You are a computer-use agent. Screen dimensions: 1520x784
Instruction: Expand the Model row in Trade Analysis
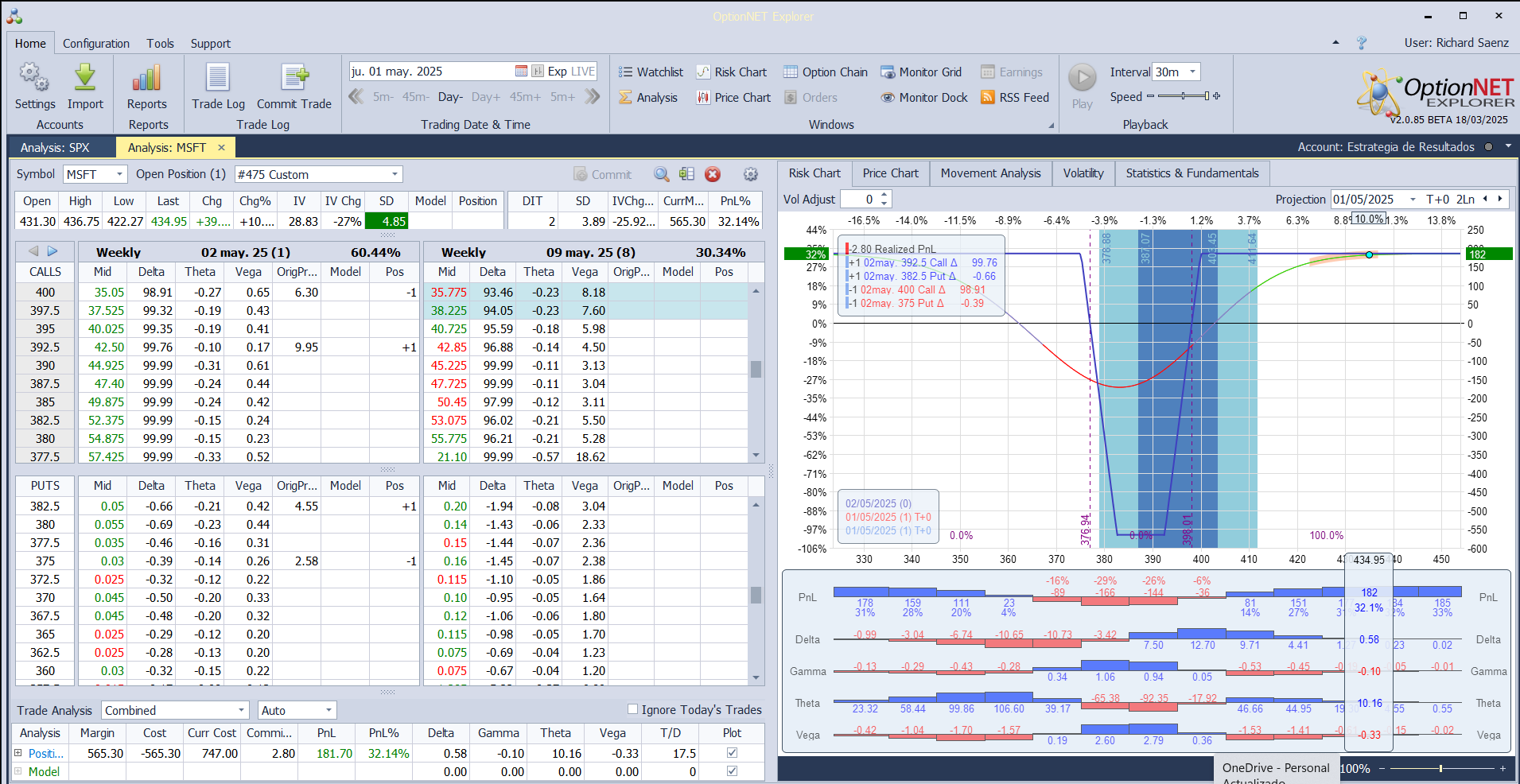[18, 770]
